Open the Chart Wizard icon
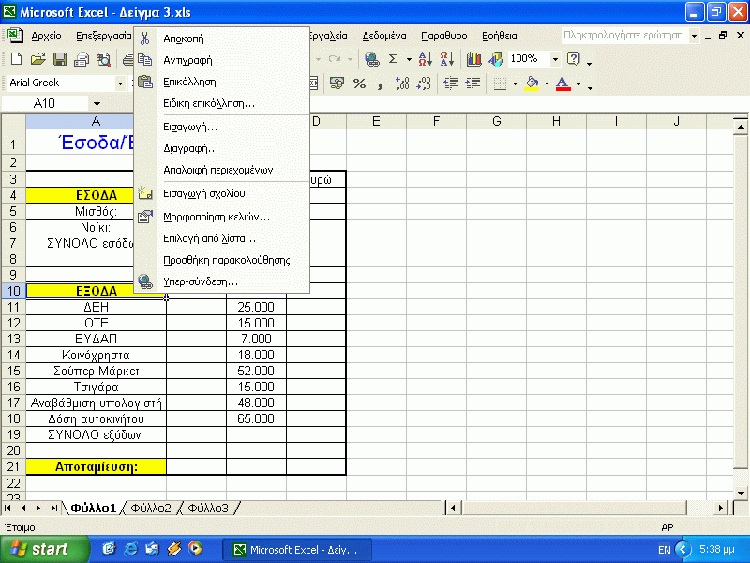Image resolution: width=750 pixels, height=563 pixels. [474, 59]
